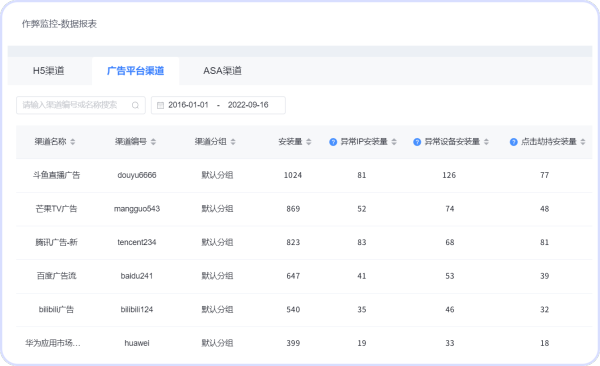Sort by 安装量 column arrows
The image size is (600, 366).
308,142
